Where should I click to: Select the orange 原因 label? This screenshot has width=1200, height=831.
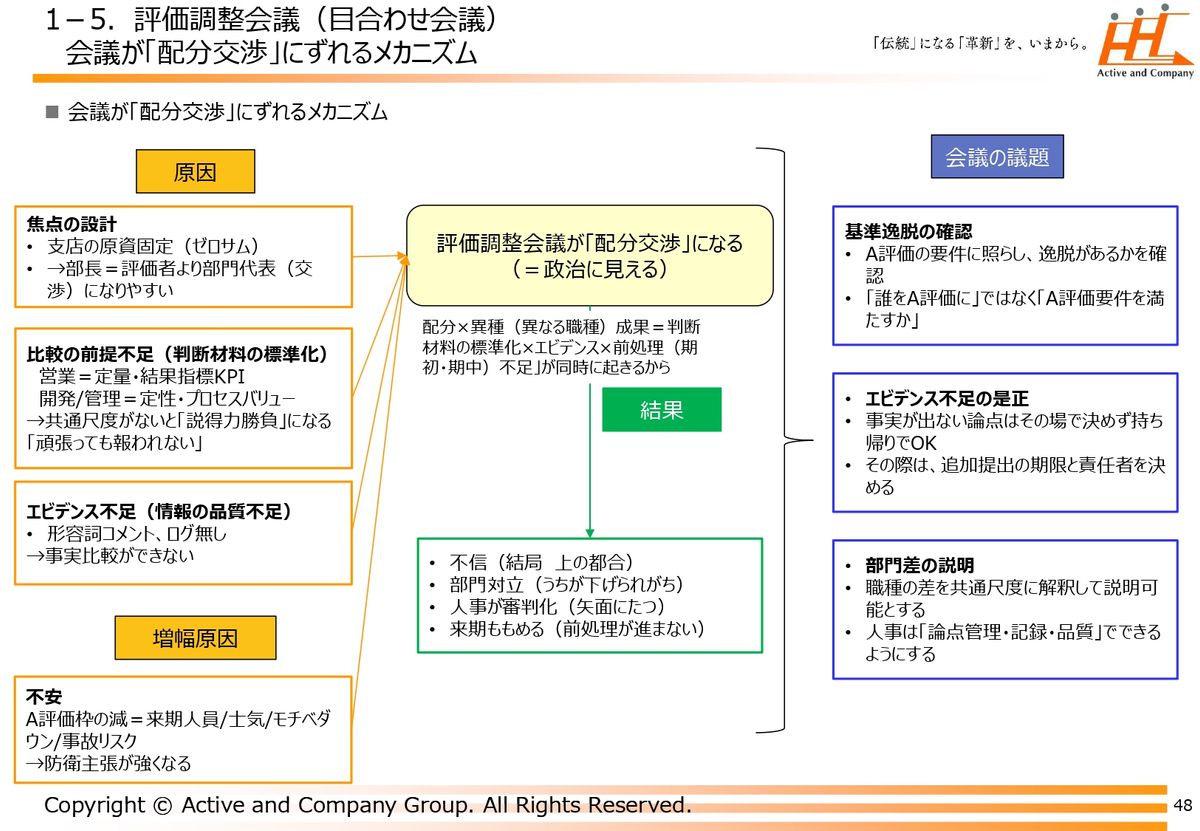(195, 172)
